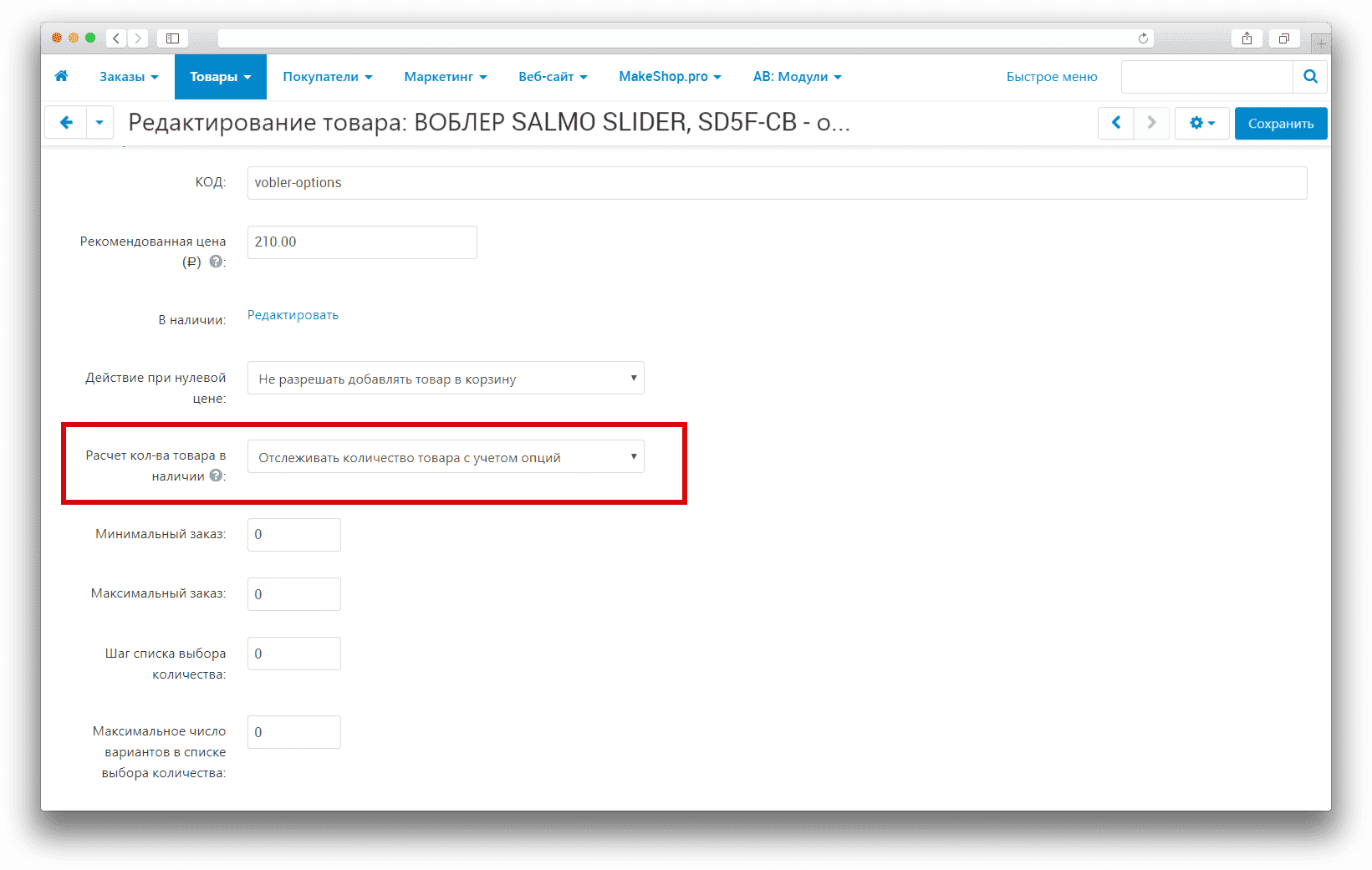Viewport: 1372px width, 870px height.
Task: Open Действие при нулевой цене dropdown
Action: tap(446, 378)
